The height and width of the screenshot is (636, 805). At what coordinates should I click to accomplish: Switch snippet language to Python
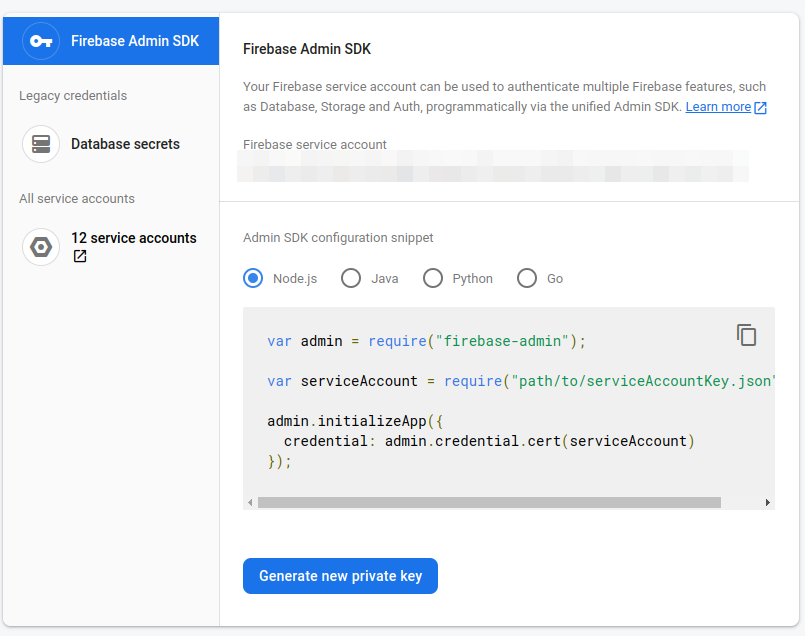coord(433,278)
